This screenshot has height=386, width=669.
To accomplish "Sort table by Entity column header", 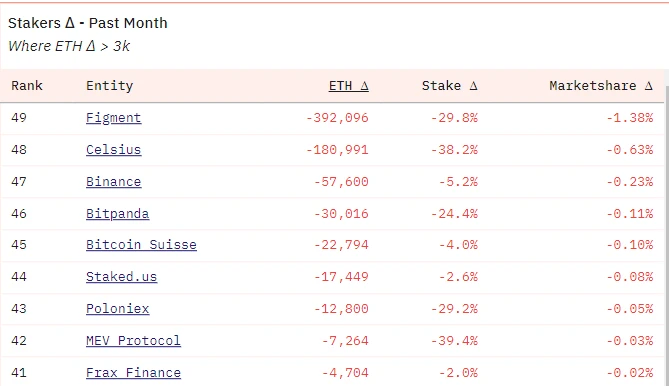I will tap(110, 86).
